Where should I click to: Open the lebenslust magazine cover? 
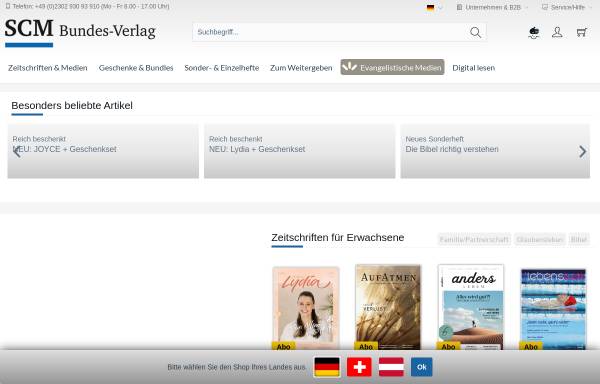tap(553, 309)
